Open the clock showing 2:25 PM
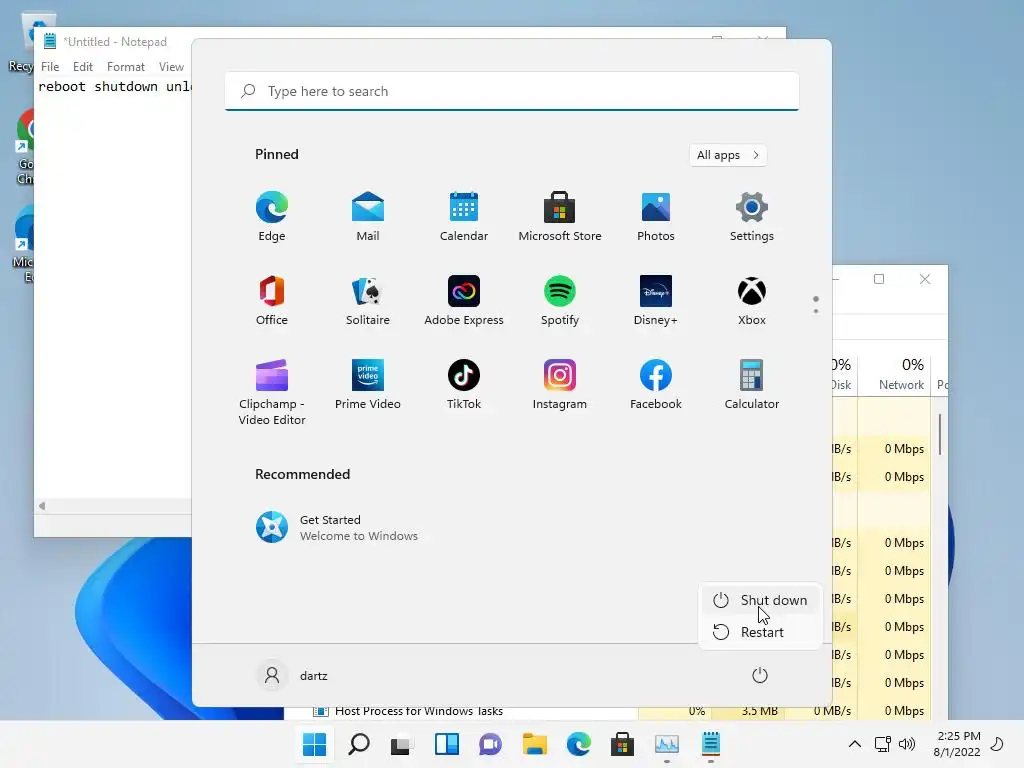The height and width of the screenshot is (768, 1024). coord(957,744)
